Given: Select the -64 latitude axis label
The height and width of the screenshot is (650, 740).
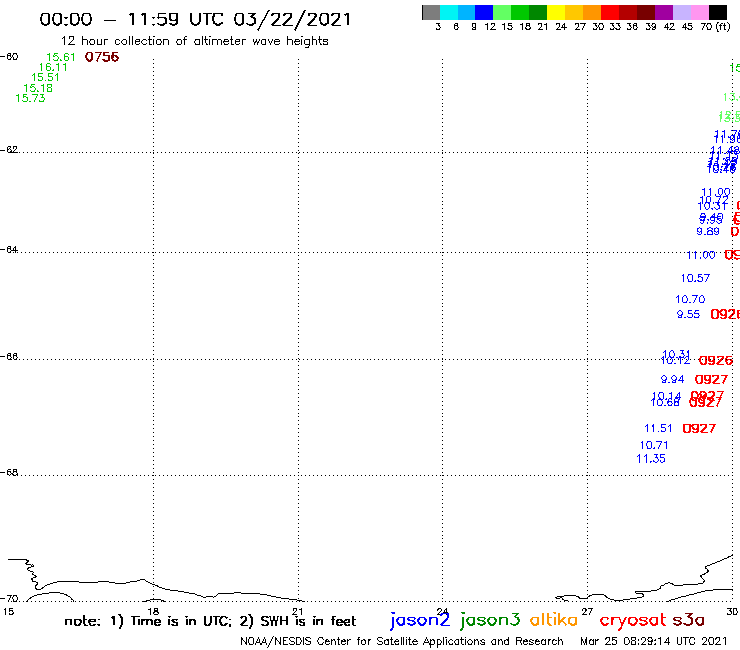Looking at the screenshot, I should [9, 249].
